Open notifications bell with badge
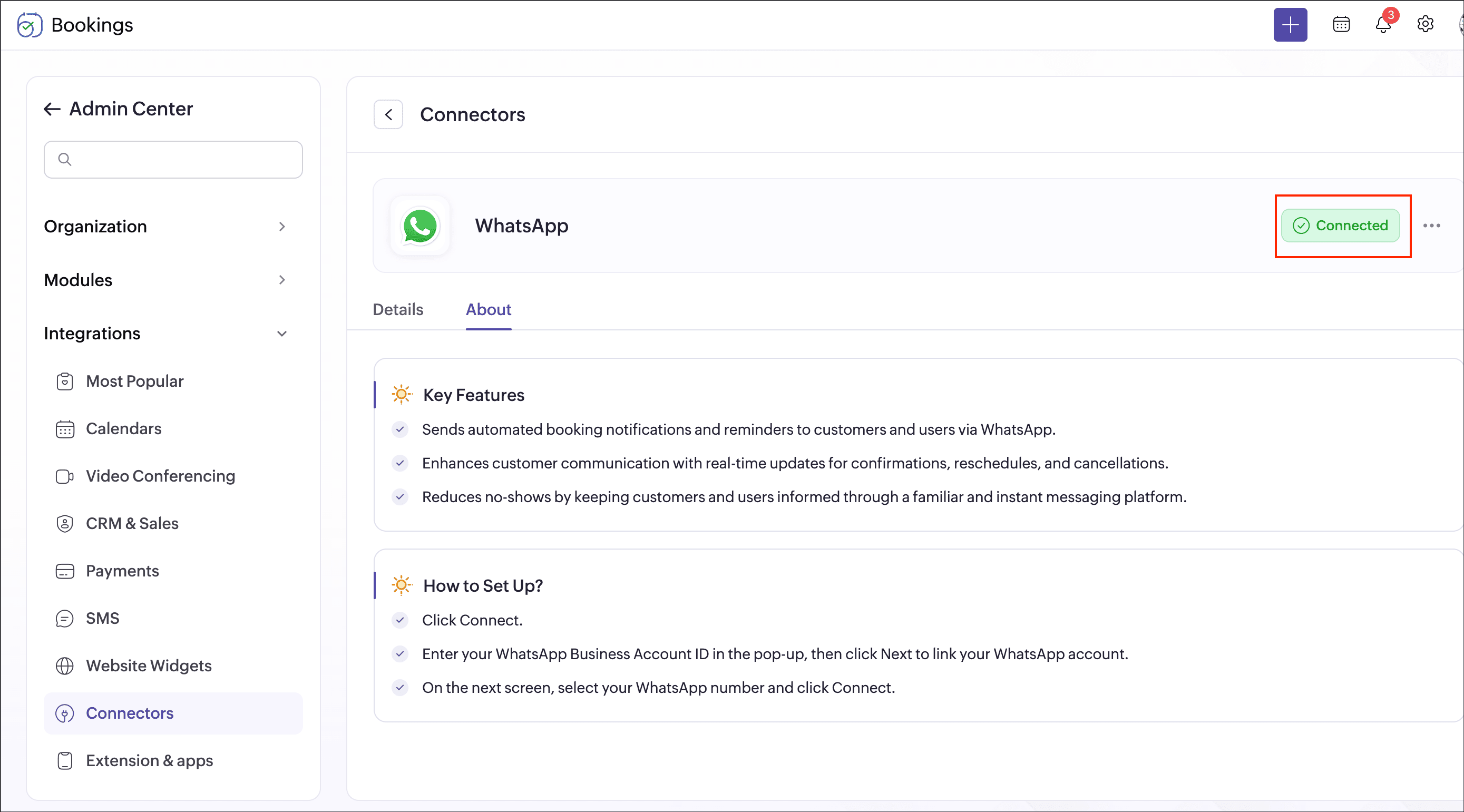1464x812 pixels. click(1383, 25)
